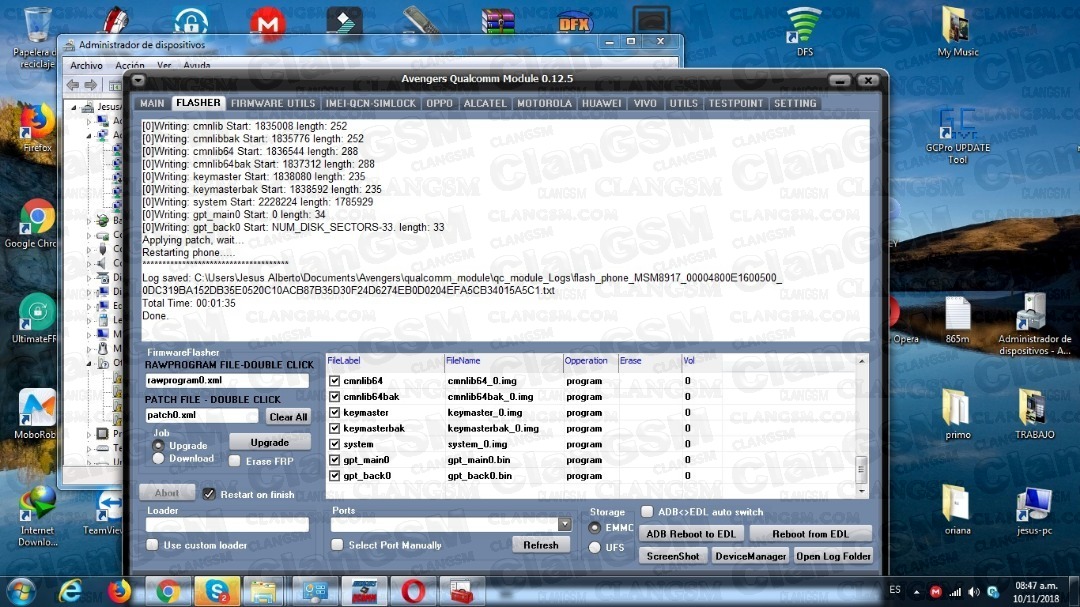Open Google Chrome desktop shortcut
1080x607 pixels.
(x=36, y=224)
